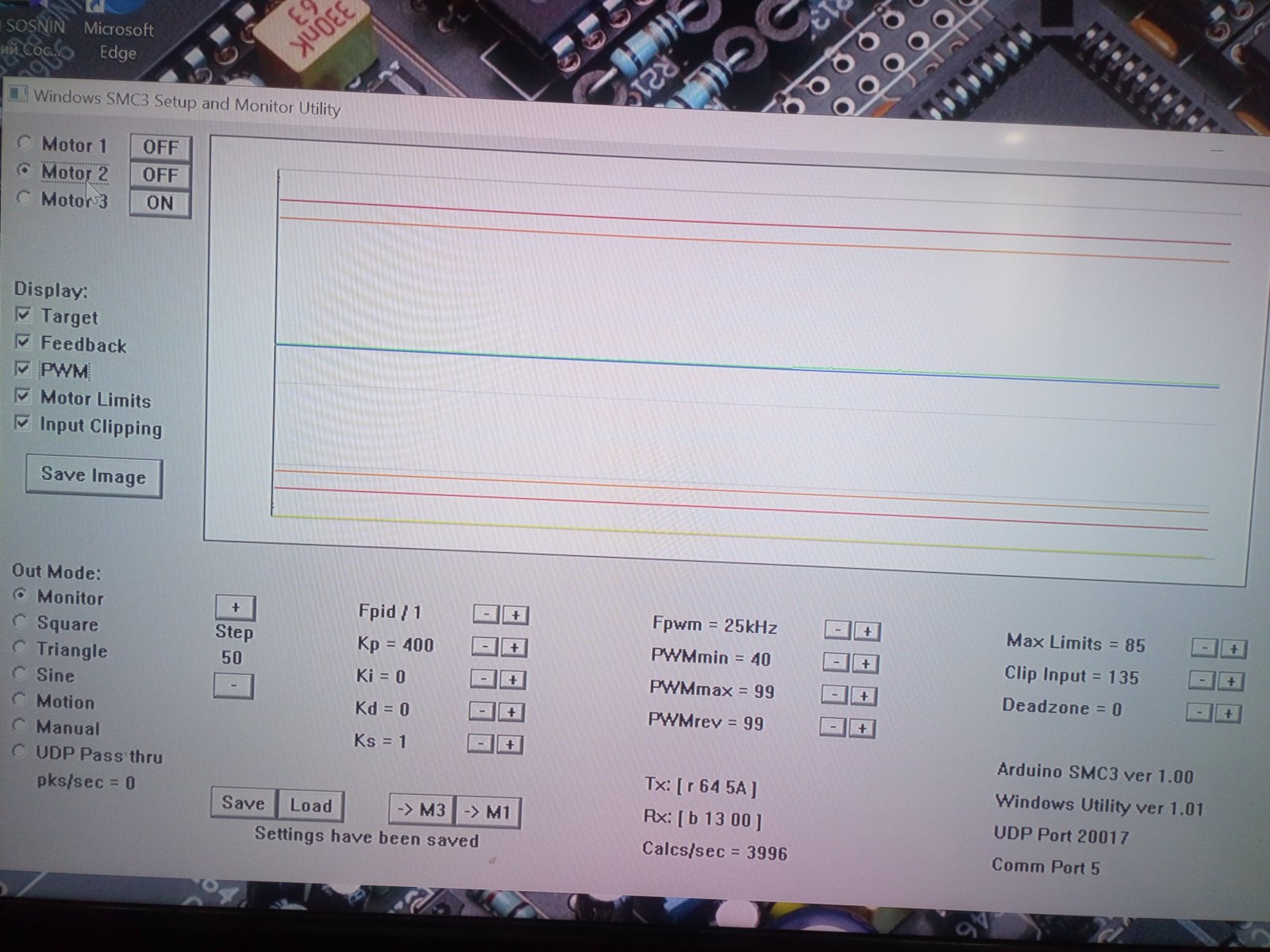Click the pks/sec = 0 readout
The image size is (1270, 952).
[x=86, y=781]
